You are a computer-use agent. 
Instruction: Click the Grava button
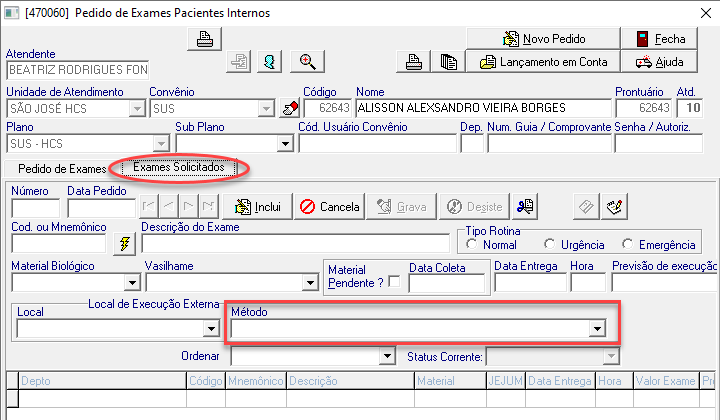(401, 207)
